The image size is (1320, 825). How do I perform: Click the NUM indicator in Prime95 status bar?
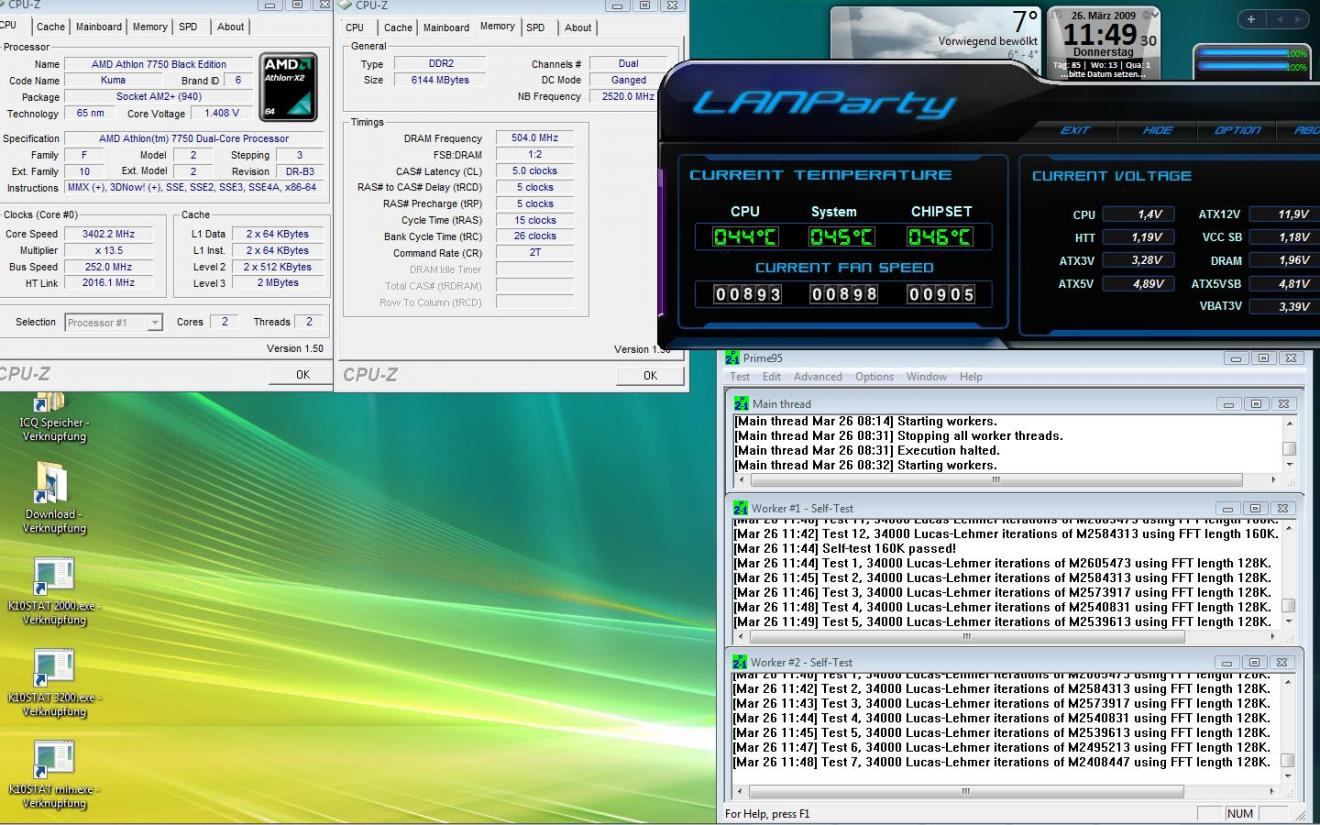pyautogui.click(x=1239, y=813)
